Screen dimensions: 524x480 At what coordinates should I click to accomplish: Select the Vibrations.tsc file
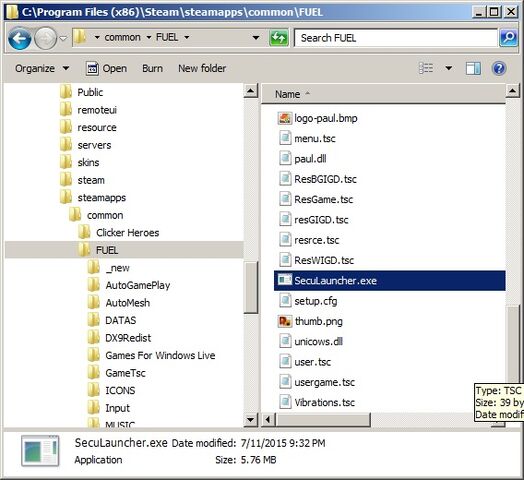click(x=317, y=402)
